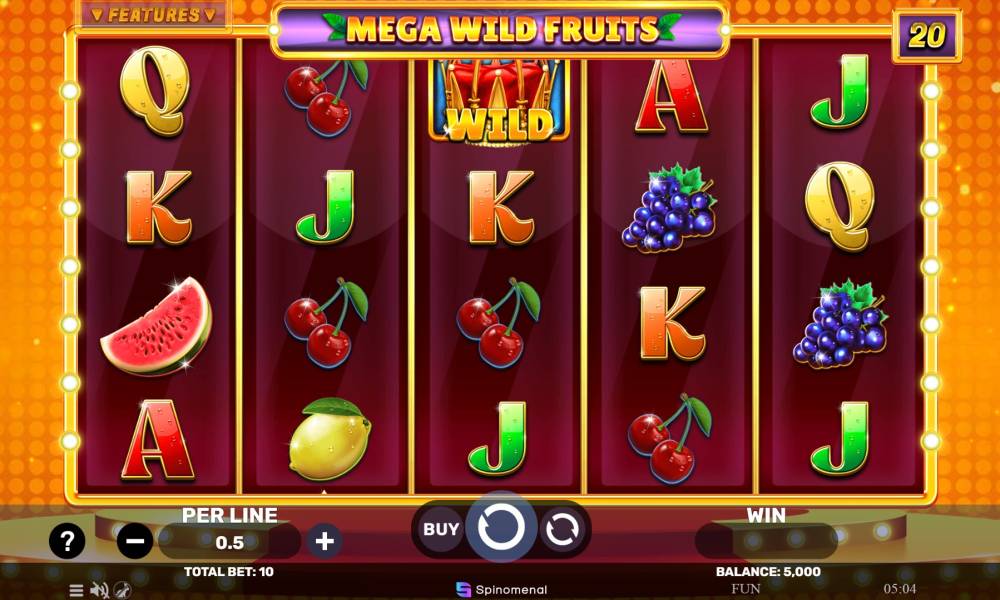Toggle the quick spin rabbit icon
1000x600 pixels.
[x=122, y=590]
